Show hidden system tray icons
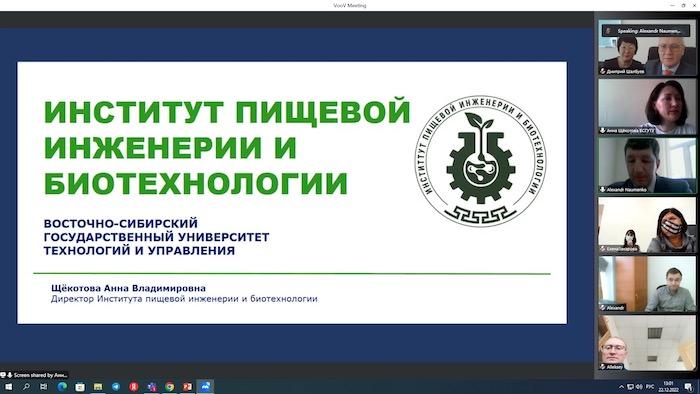The height and width of the screenshot is (394, 700). tap(621, 387)
